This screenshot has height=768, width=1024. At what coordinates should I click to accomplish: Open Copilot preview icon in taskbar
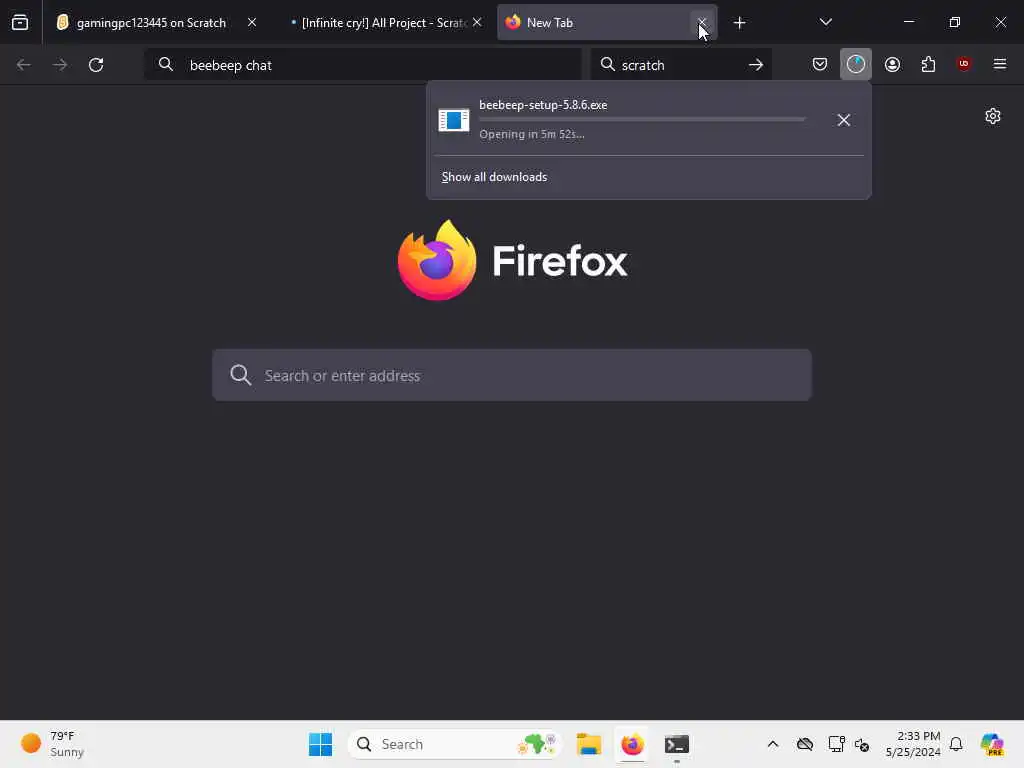[992, 744]
